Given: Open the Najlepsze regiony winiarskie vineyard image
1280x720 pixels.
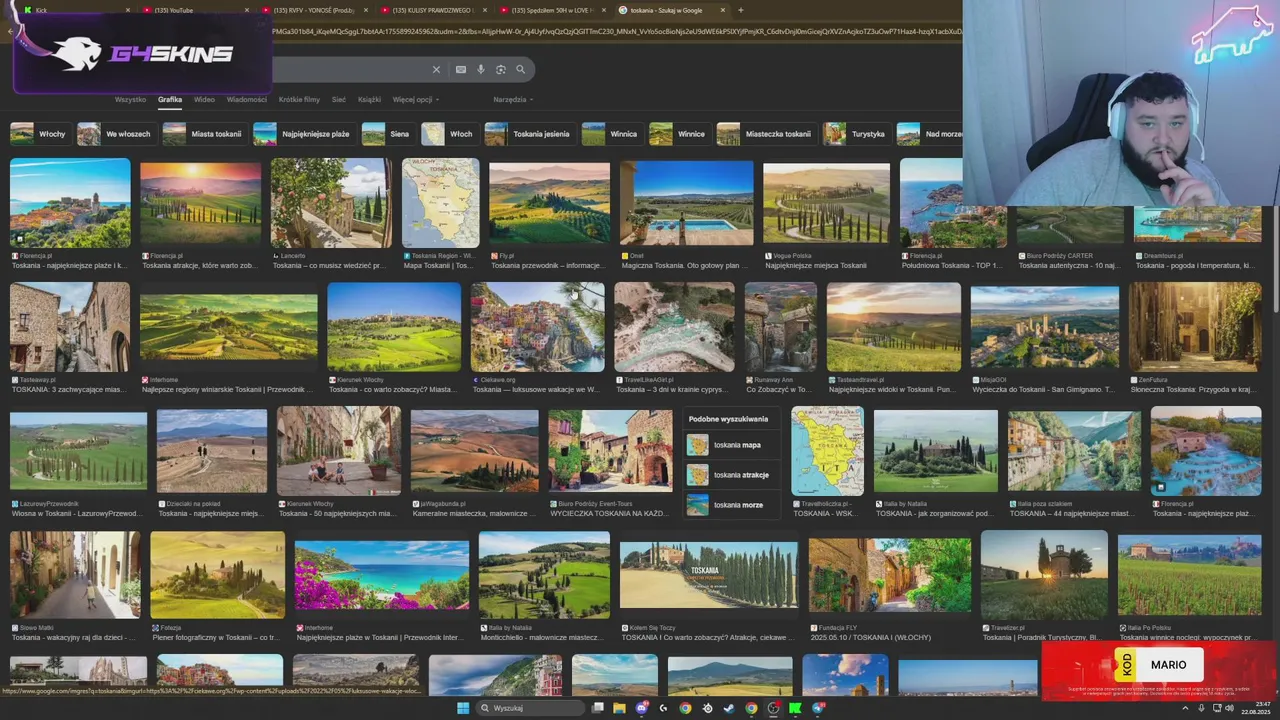Looking at the screenshot, I should click(x=228, y=327).
